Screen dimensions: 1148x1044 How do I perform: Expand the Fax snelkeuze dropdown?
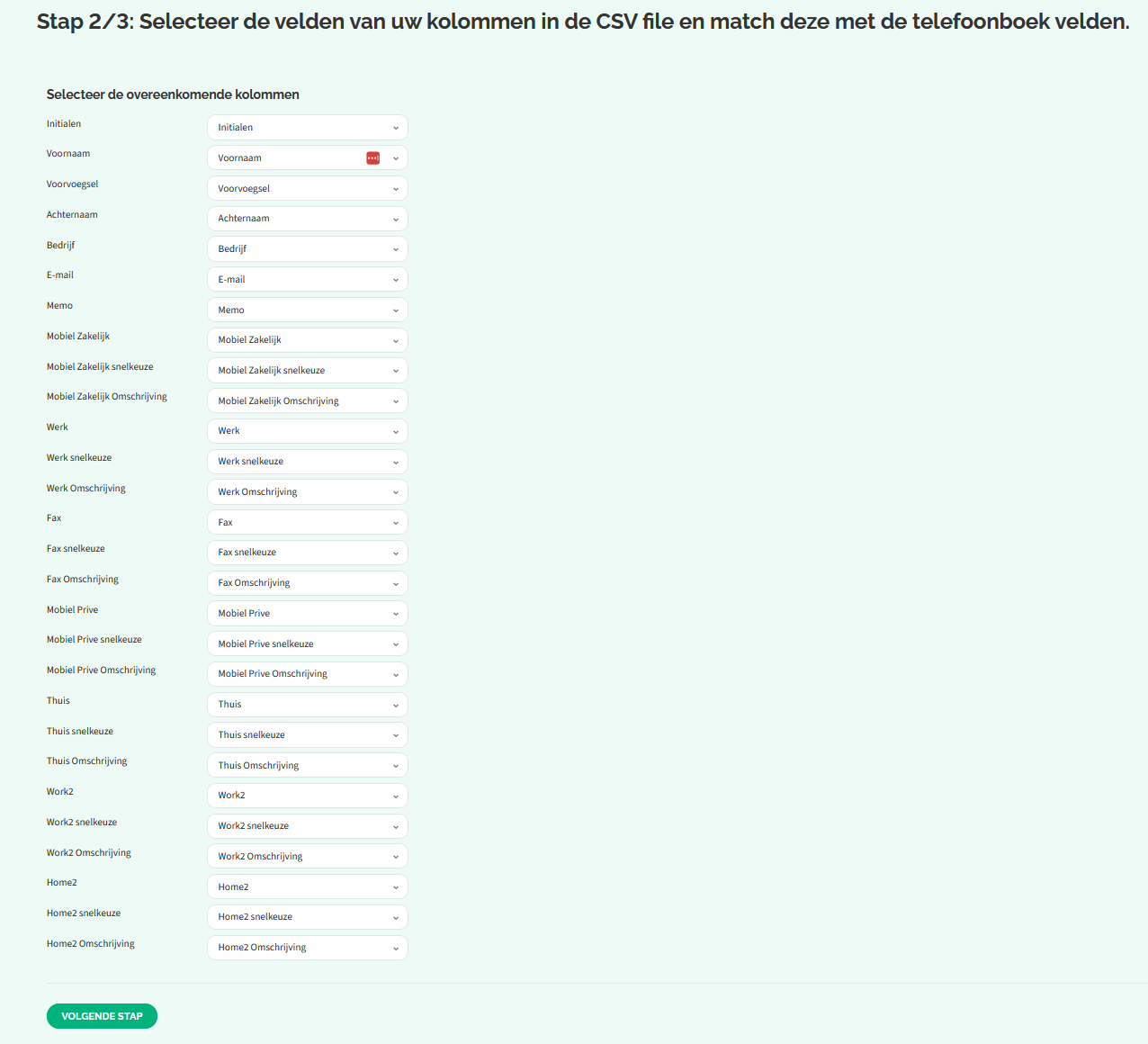307,553
